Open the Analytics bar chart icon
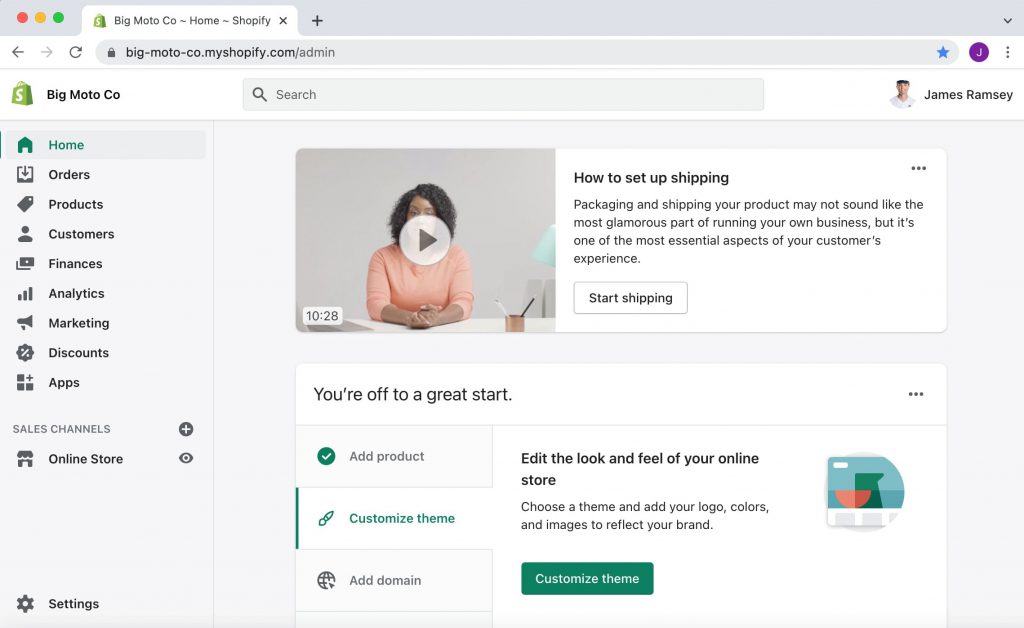 [x=25, y=294]
